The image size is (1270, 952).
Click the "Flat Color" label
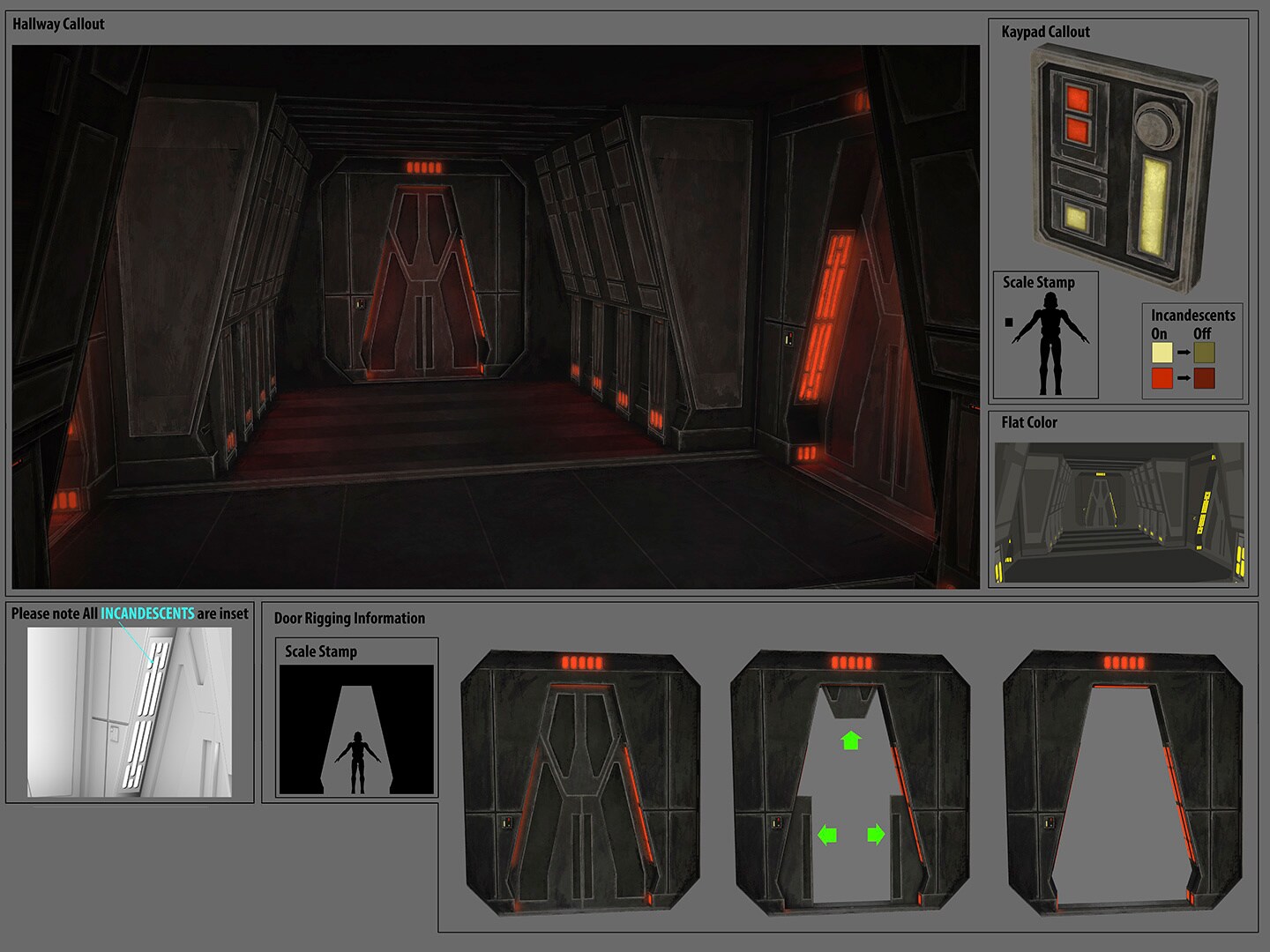(1029, 422)
